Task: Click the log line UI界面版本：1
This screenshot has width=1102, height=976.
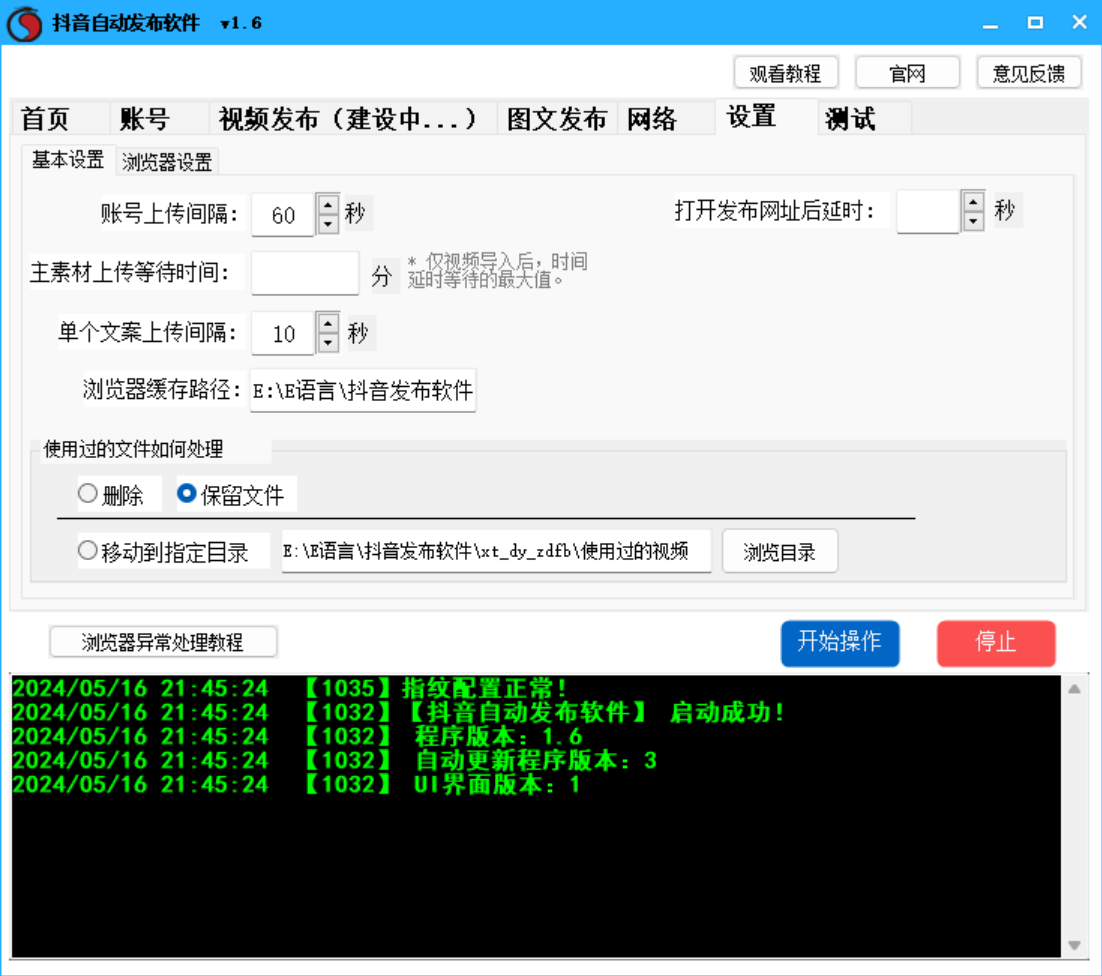Action: (x=296, y=784)
